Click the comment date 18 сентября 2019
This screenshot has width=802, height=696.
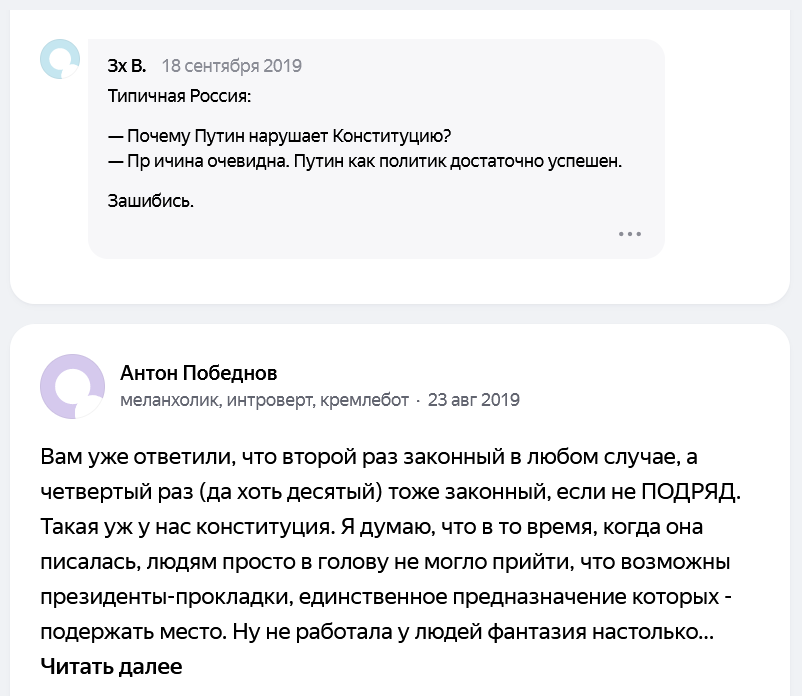[231, 66]
